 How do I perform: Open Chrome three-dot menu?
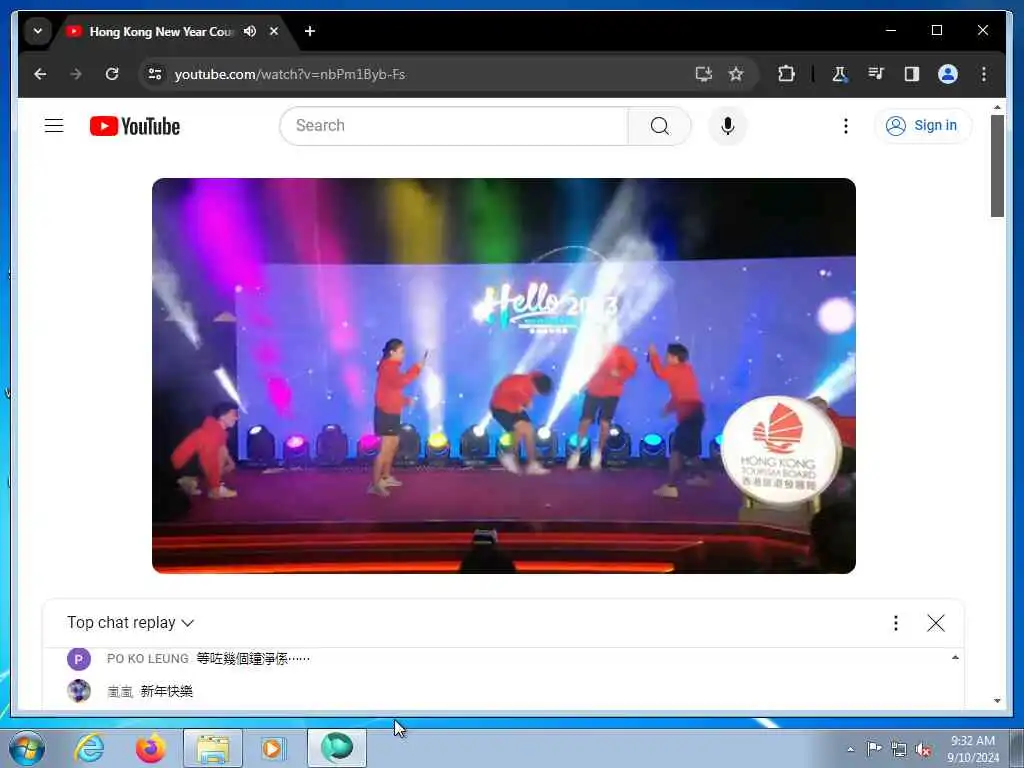(x=984, y=74)
